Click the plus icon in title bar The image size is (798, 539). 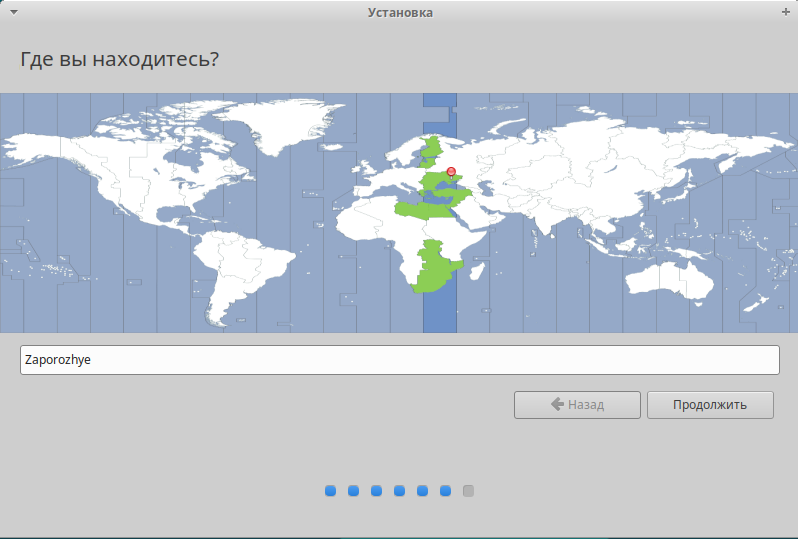click(786, 12)
